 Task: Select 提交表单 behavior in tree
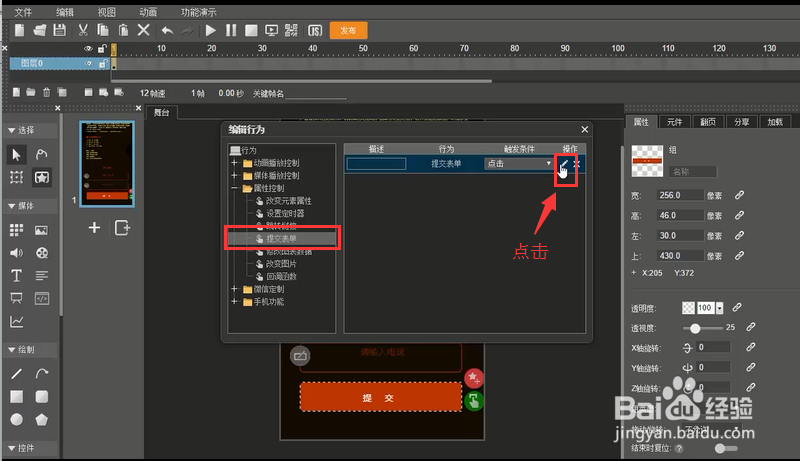(x=282, y=239)
